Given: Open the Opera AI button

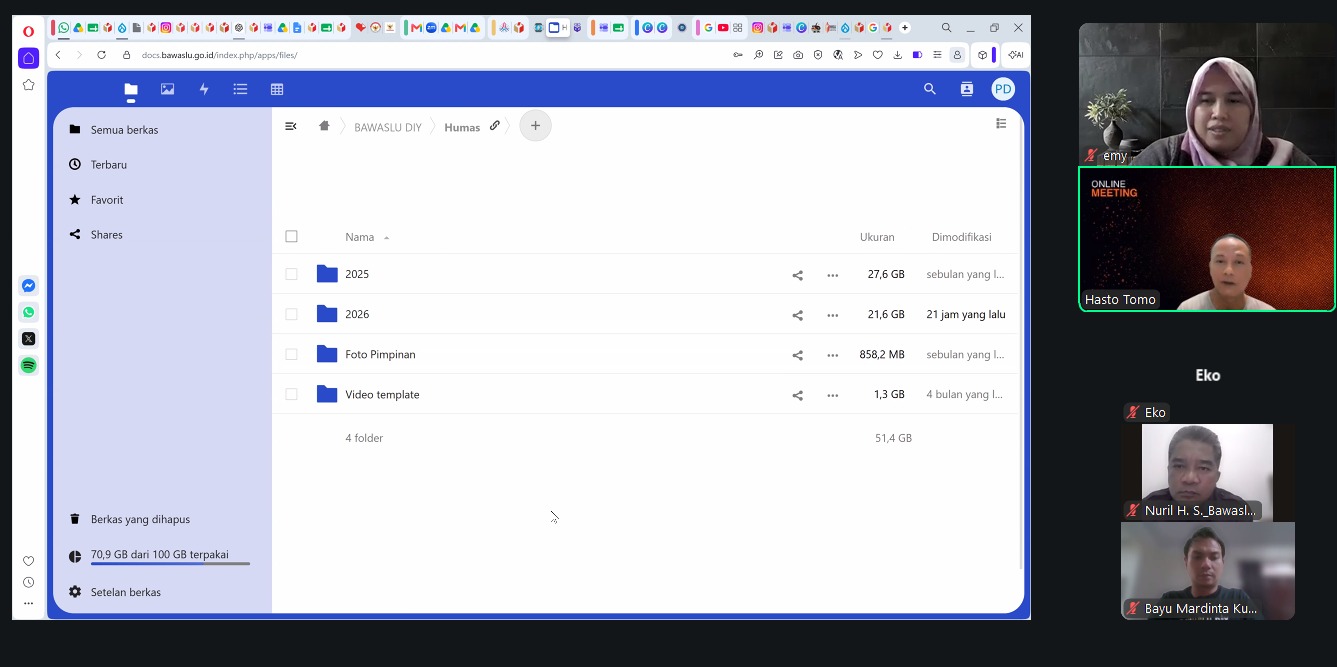Looking at the screenshot, I should click(x=1015, y=55).
